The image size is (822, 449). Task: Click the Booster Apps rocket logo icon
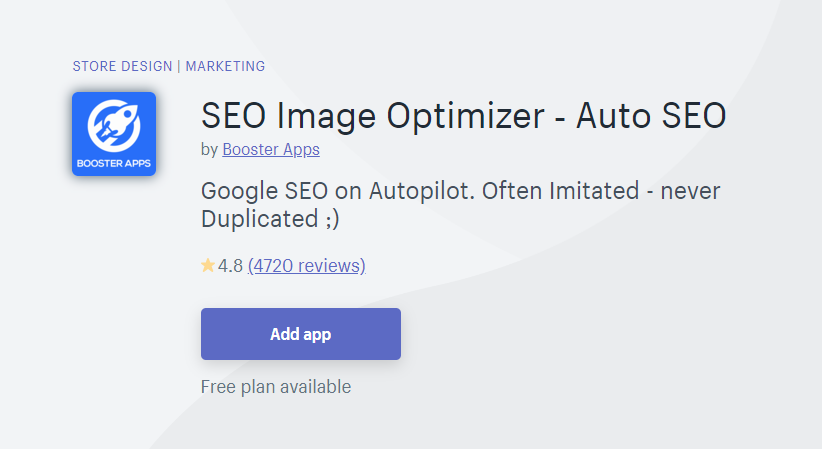(x=114, y=124)
